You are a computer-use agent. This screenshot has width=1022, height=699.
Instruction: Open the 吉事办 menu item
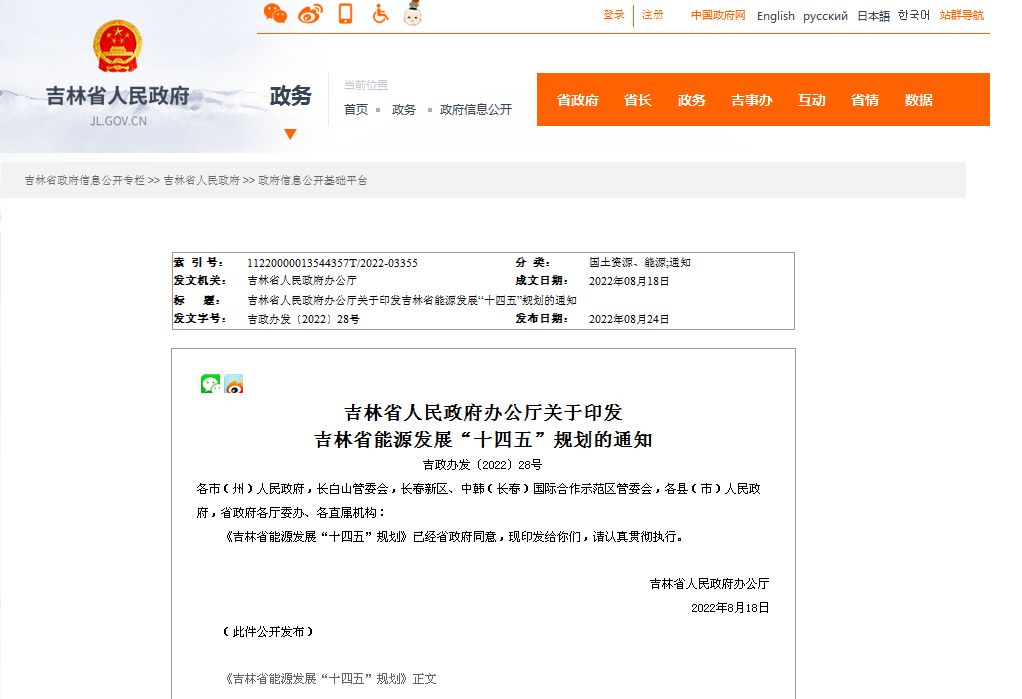[x=751, y=100]
